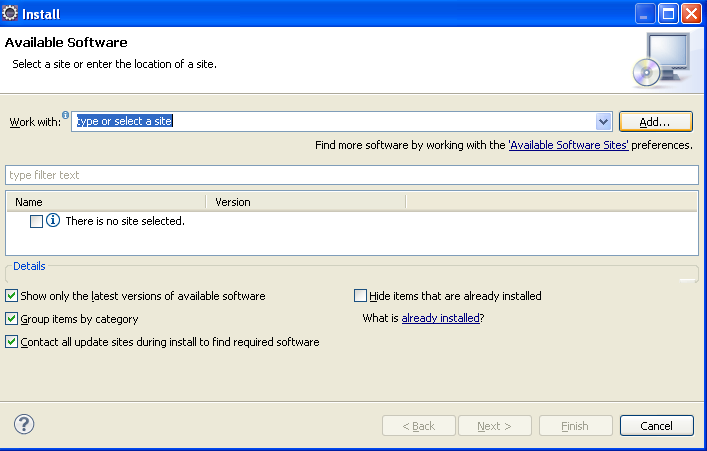Screen dimensions: 707x451
Task: Click the Eclipse icon in the title bar
Action: coord(11,13)
